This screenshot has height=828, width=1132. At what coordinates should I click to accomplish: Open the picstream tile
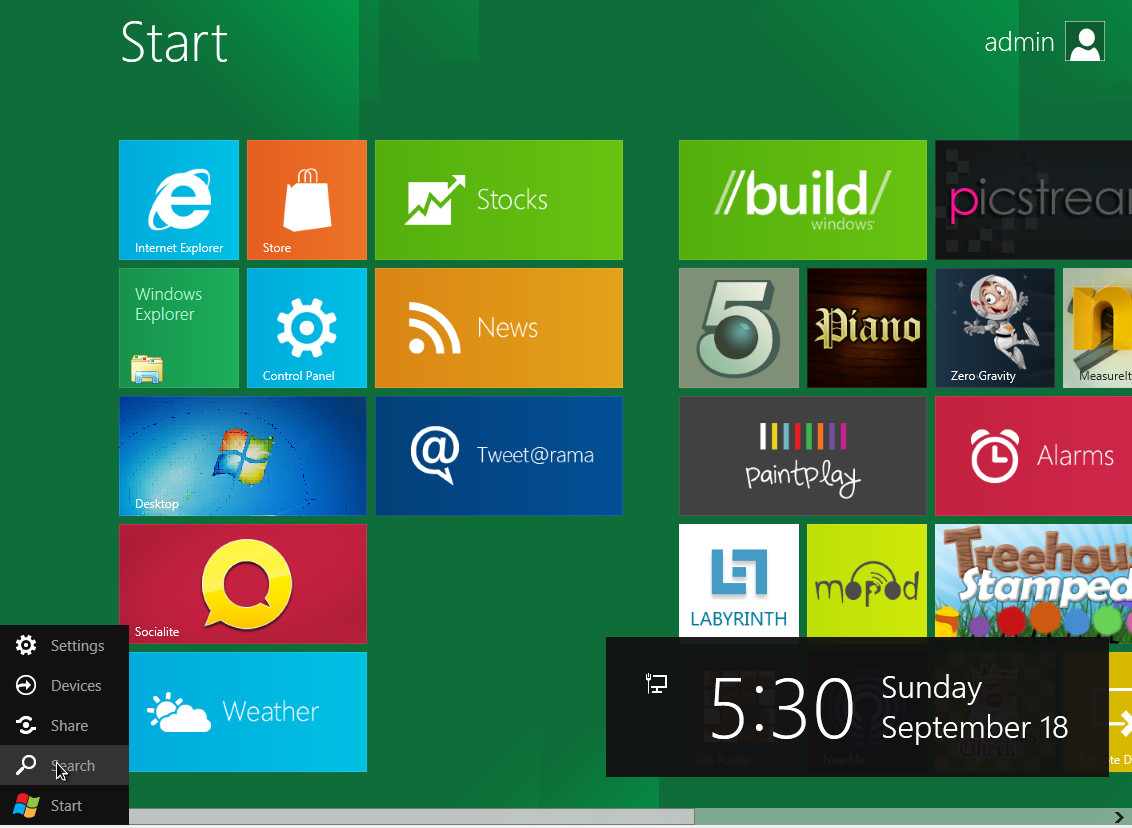(x=1034, y=200)
